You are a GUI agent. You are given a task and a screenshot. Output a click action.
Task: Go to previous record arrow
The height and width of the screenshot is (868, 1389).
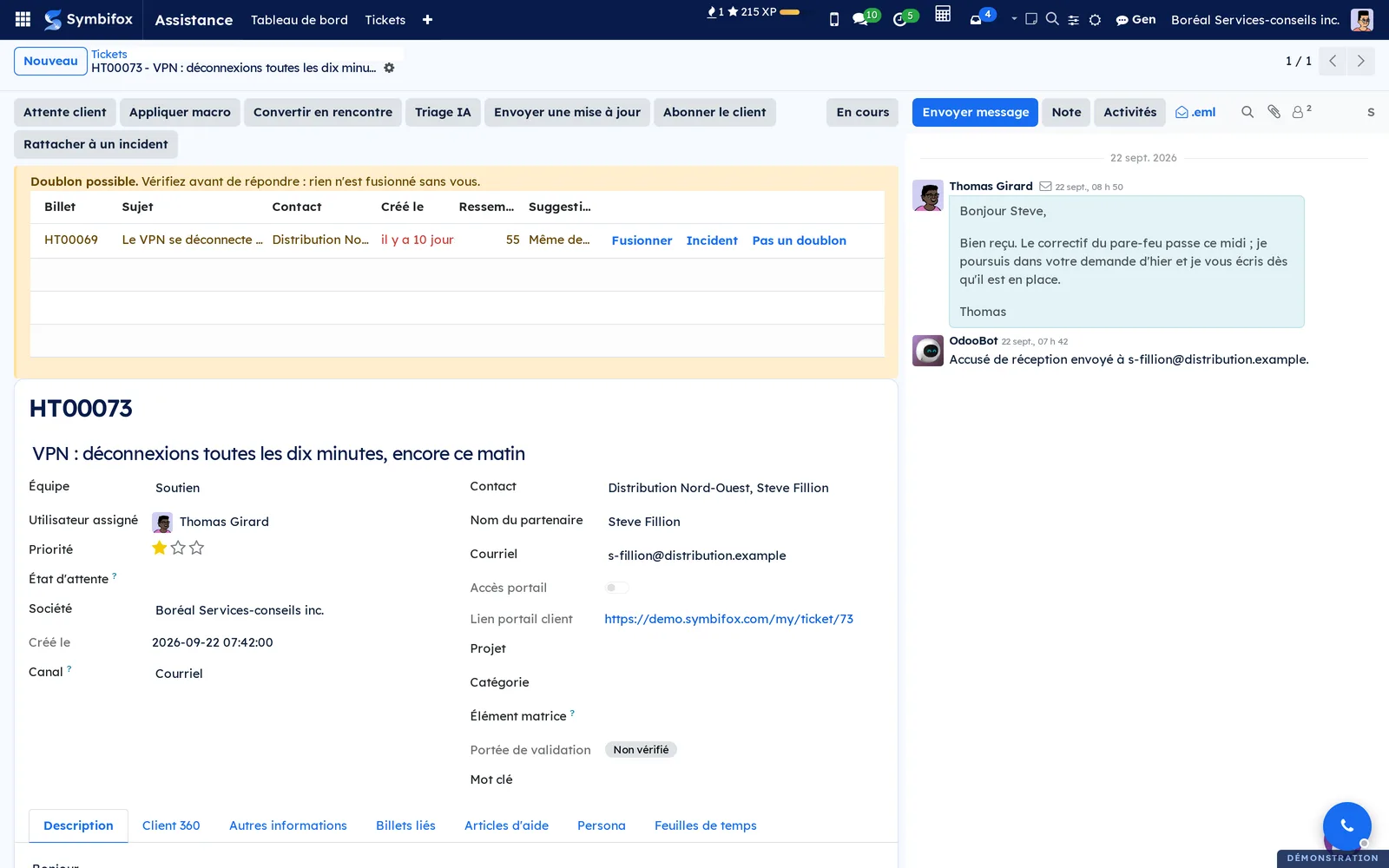point(1333,61)
